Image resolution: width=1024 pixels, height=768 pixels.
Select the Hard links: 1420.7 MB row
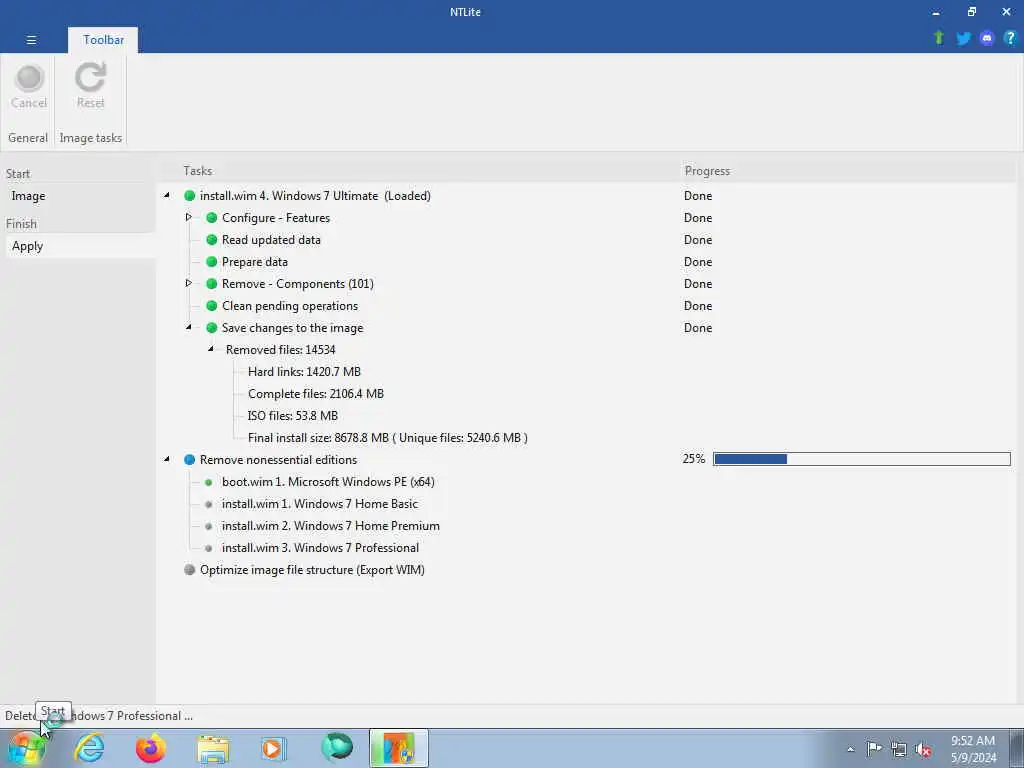tap(304, 372)
